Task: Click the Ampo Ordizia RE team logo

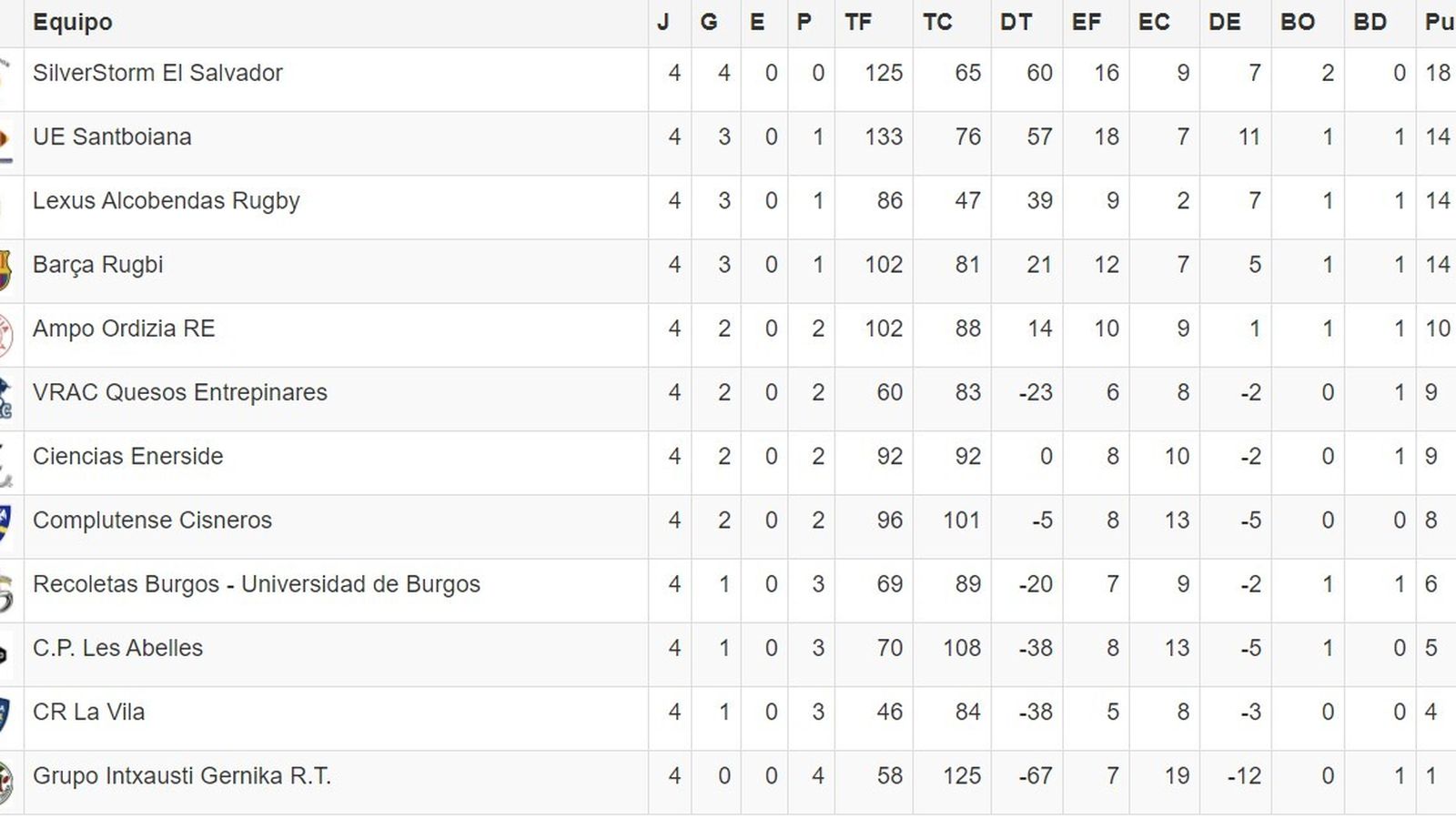Action: pos(6,335)
